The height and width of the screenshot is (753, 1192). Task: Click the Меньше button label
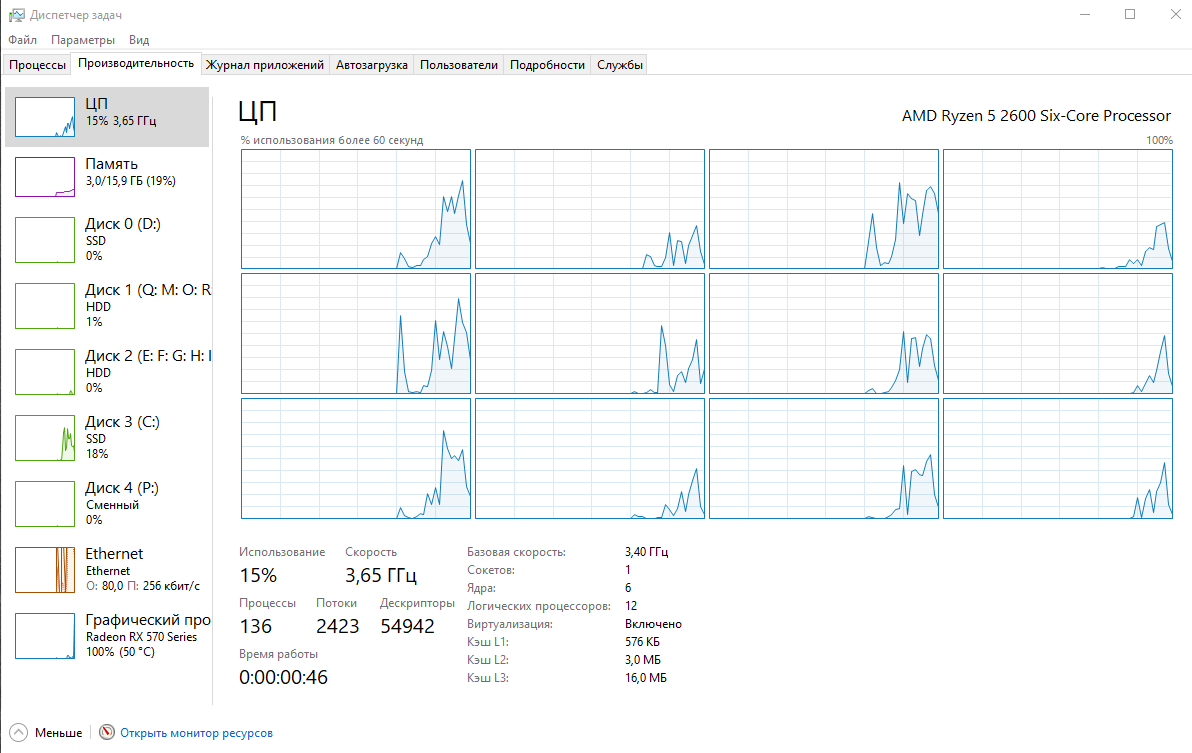click(x=59, y=733)
